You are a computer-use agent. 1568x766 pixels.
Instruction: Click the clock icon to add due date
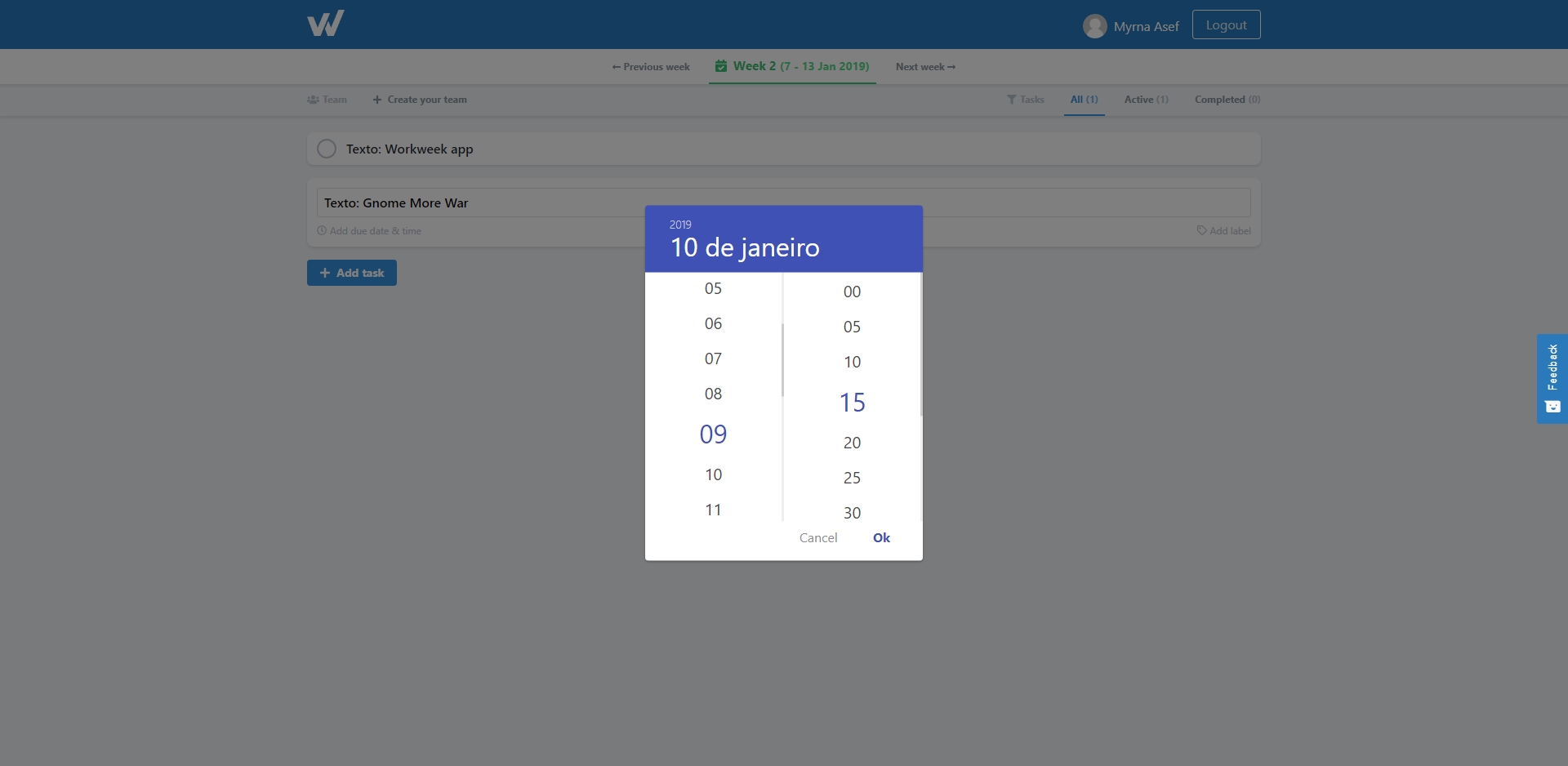(x=322, y=231)
